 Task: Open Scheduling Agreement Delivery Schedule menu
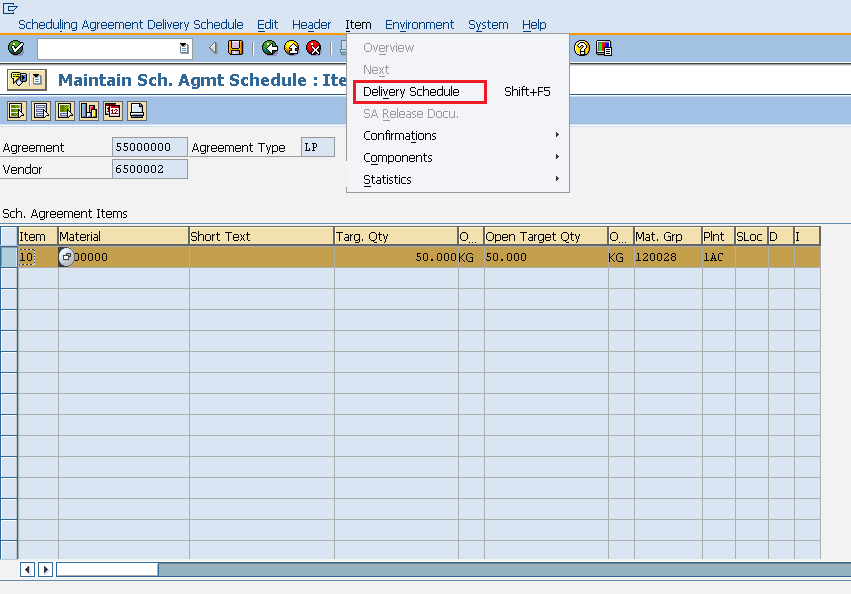pos(131,24)
